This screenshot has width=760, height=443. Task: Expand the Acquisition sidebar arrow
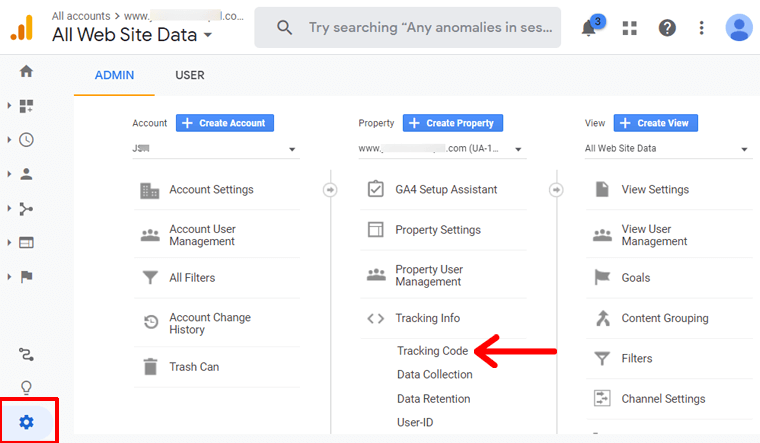[x=9, y=208]
